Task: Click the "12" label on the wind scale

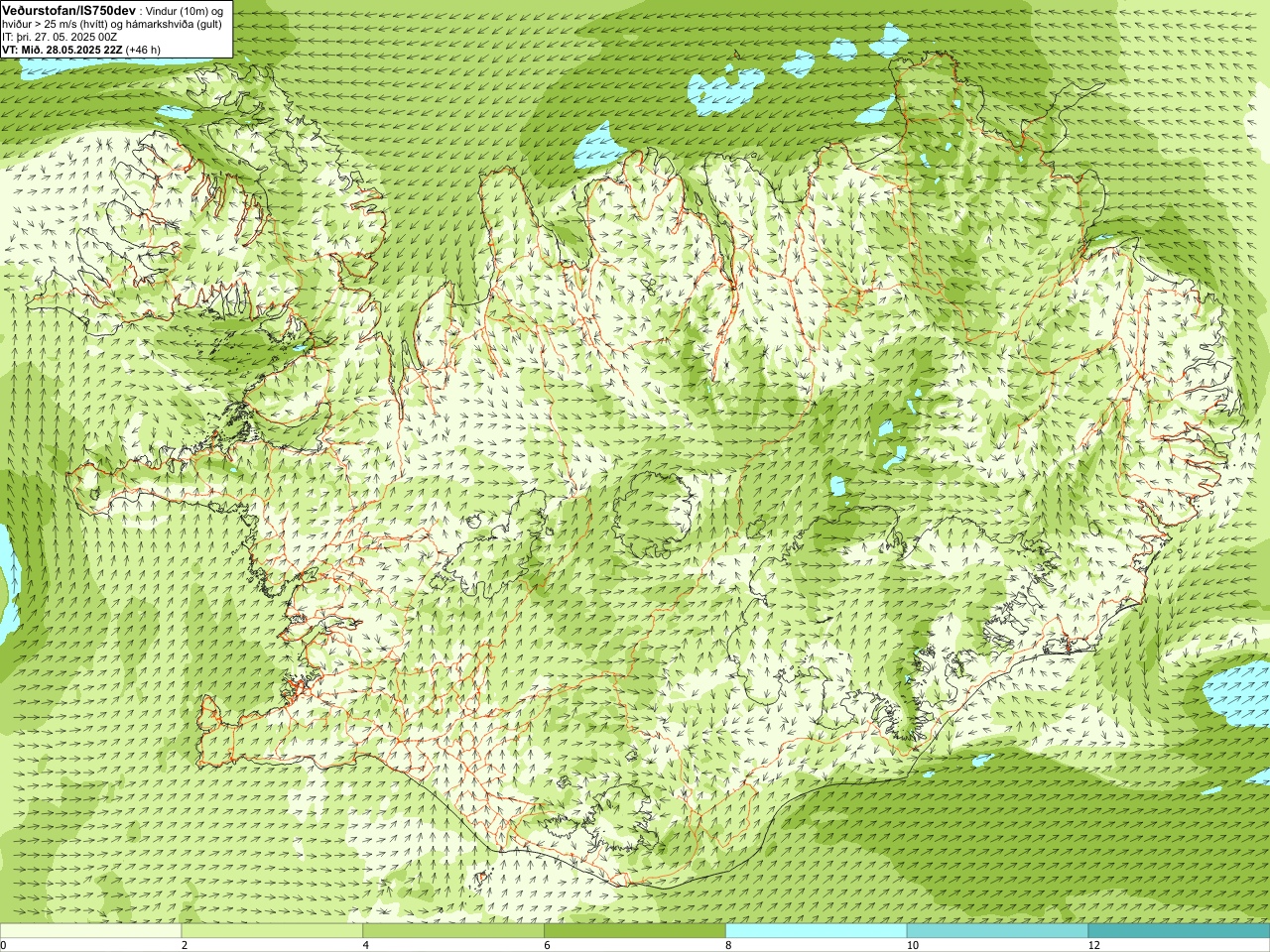Action: coord(1093,945)
